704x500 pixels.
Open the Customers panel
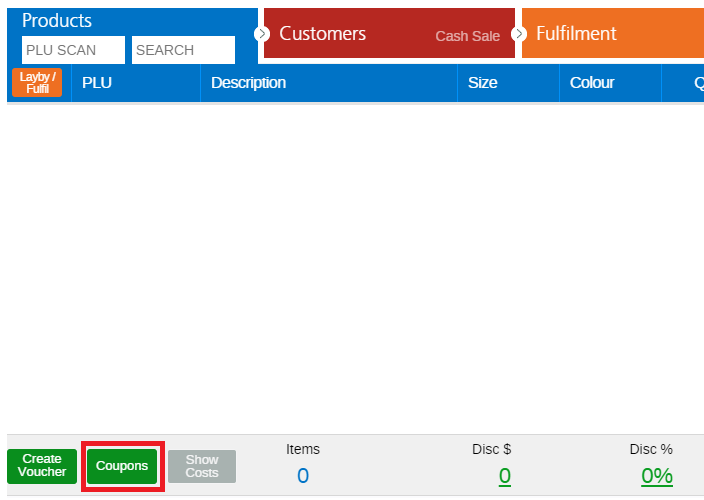(x=389, y=33)
